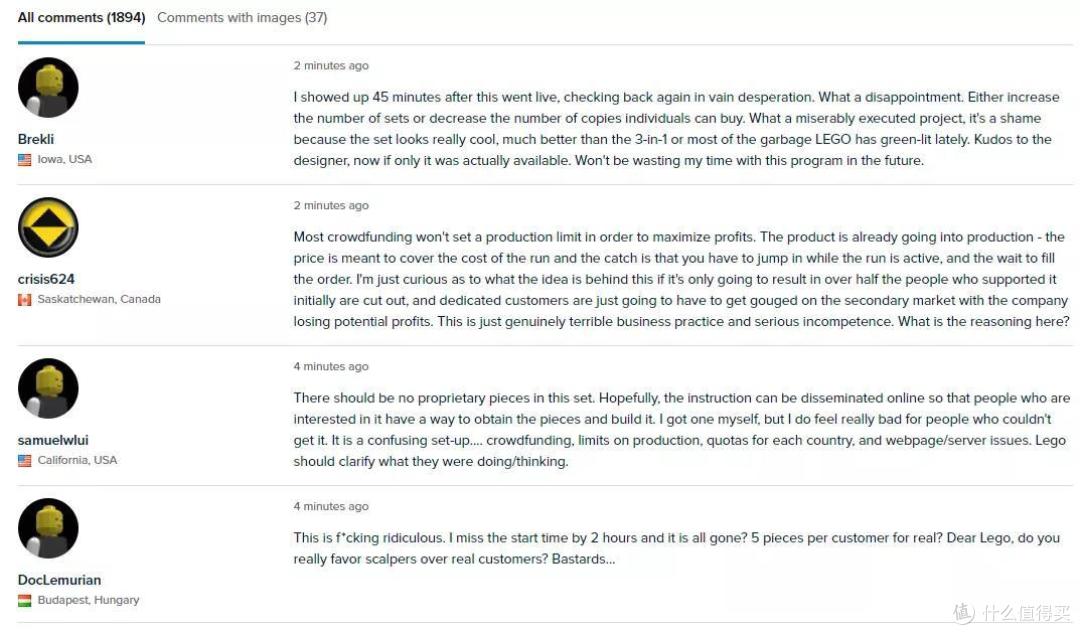The image size is (1080, 635).
Task: Click samuelwlui's '4 minutes ago' timestamp
Action: (x=331, y=366)
